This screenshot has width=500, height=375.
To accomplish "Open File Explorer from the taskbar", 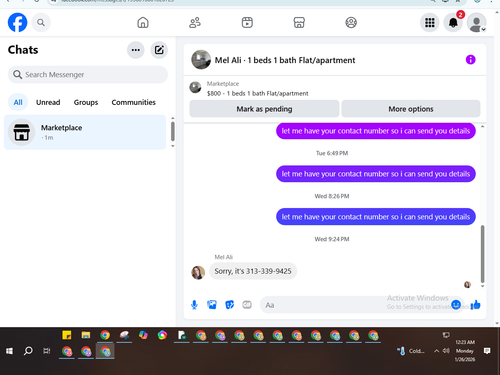I will [86, 335].
